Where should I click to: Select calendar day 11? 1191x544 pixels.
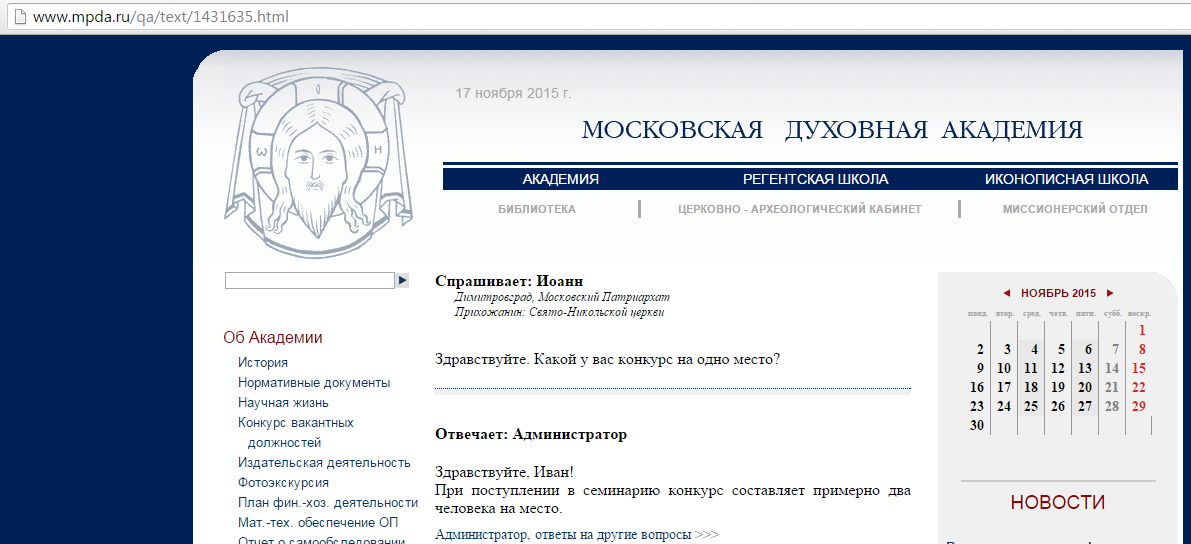(1031, 368)
